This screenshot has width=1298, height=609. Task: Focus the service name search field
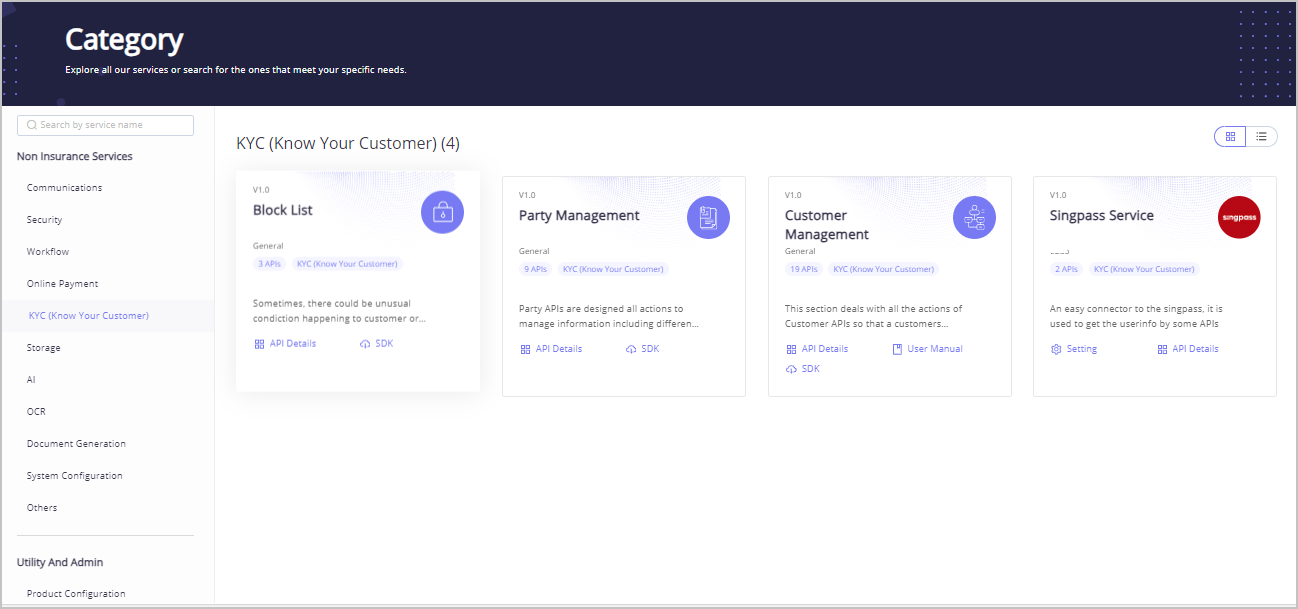[x=105, y=125]
